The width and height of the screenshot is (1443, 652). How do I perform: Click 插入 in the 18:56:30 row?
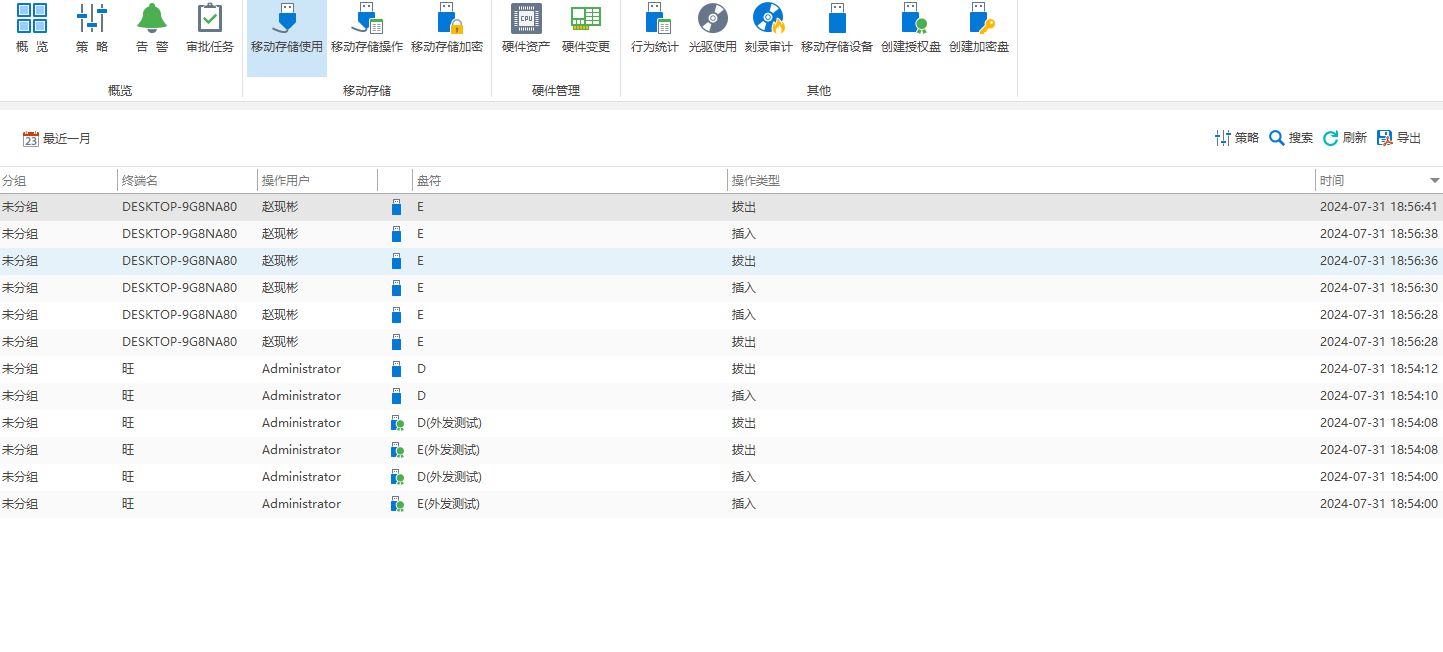click(x=744, y=288)
